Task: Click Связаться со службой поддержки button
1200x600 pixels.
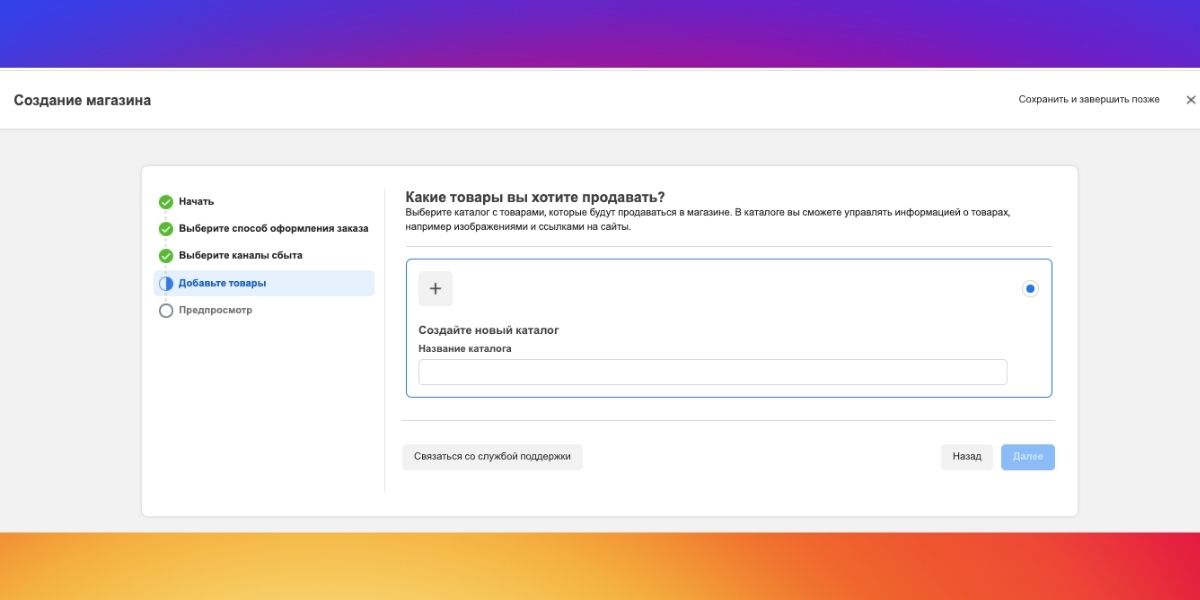Action: 492,457
